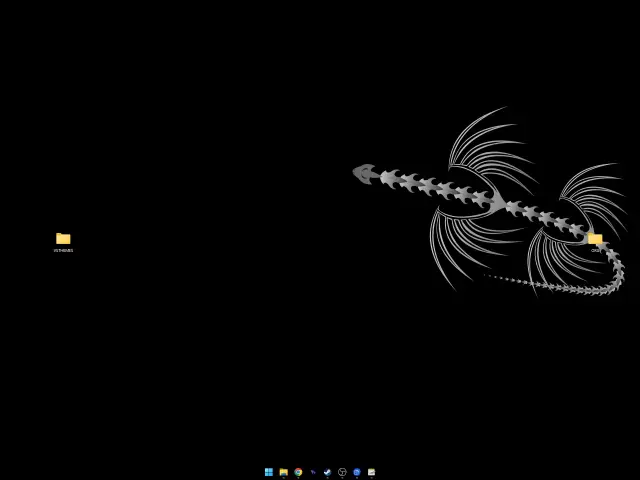Click the right desktop folder's name label
Viewport: 640px width, 480px height.
[x=596, y=251]
